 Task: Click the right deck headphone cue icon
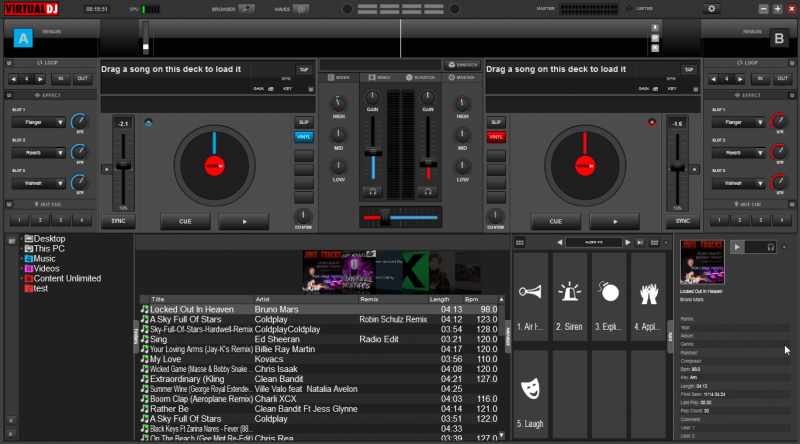pyautogui.click(x=428, y=192)
